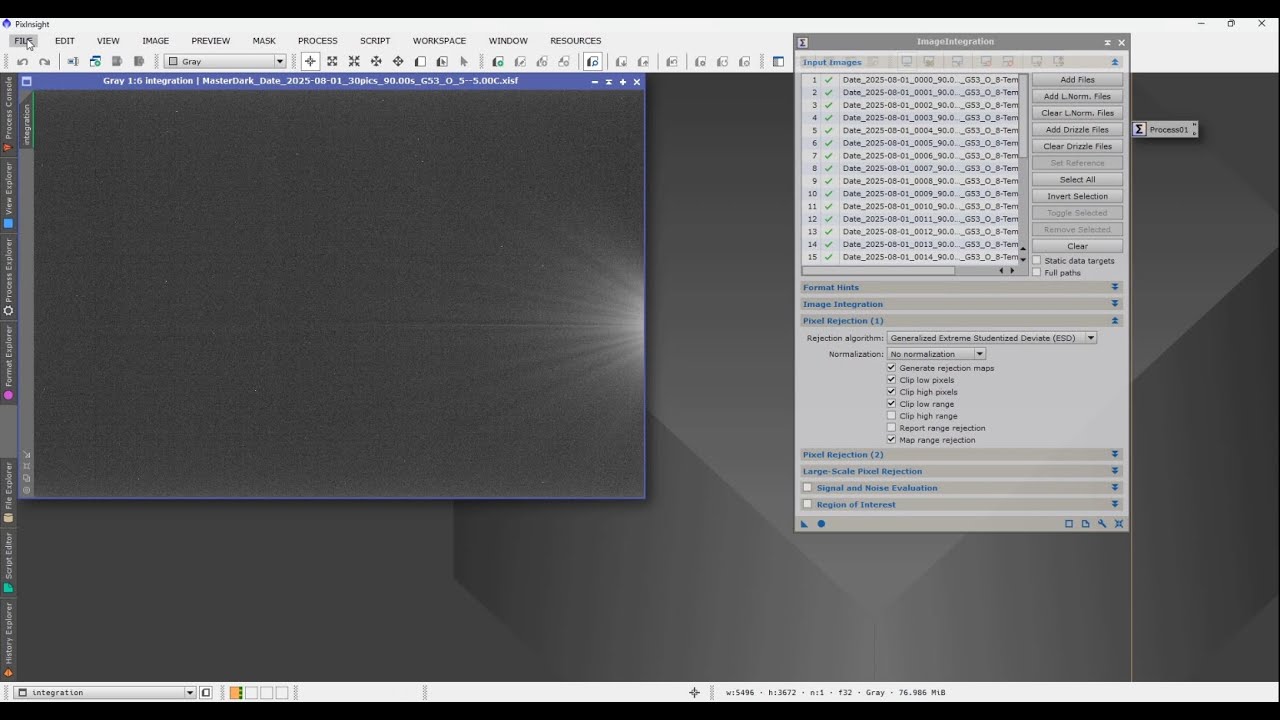Open the IMAGE menu
Screen dimensions: 1280x720
(155, 41)
